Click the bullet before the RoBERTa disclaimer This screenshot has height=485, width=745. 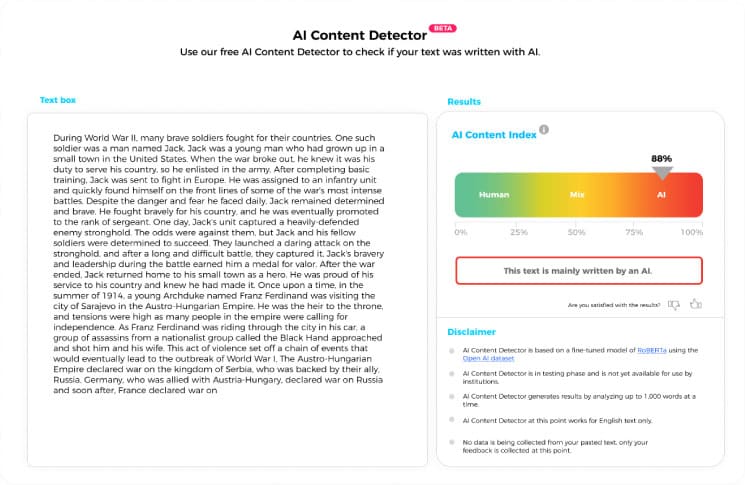coord(452,351)
